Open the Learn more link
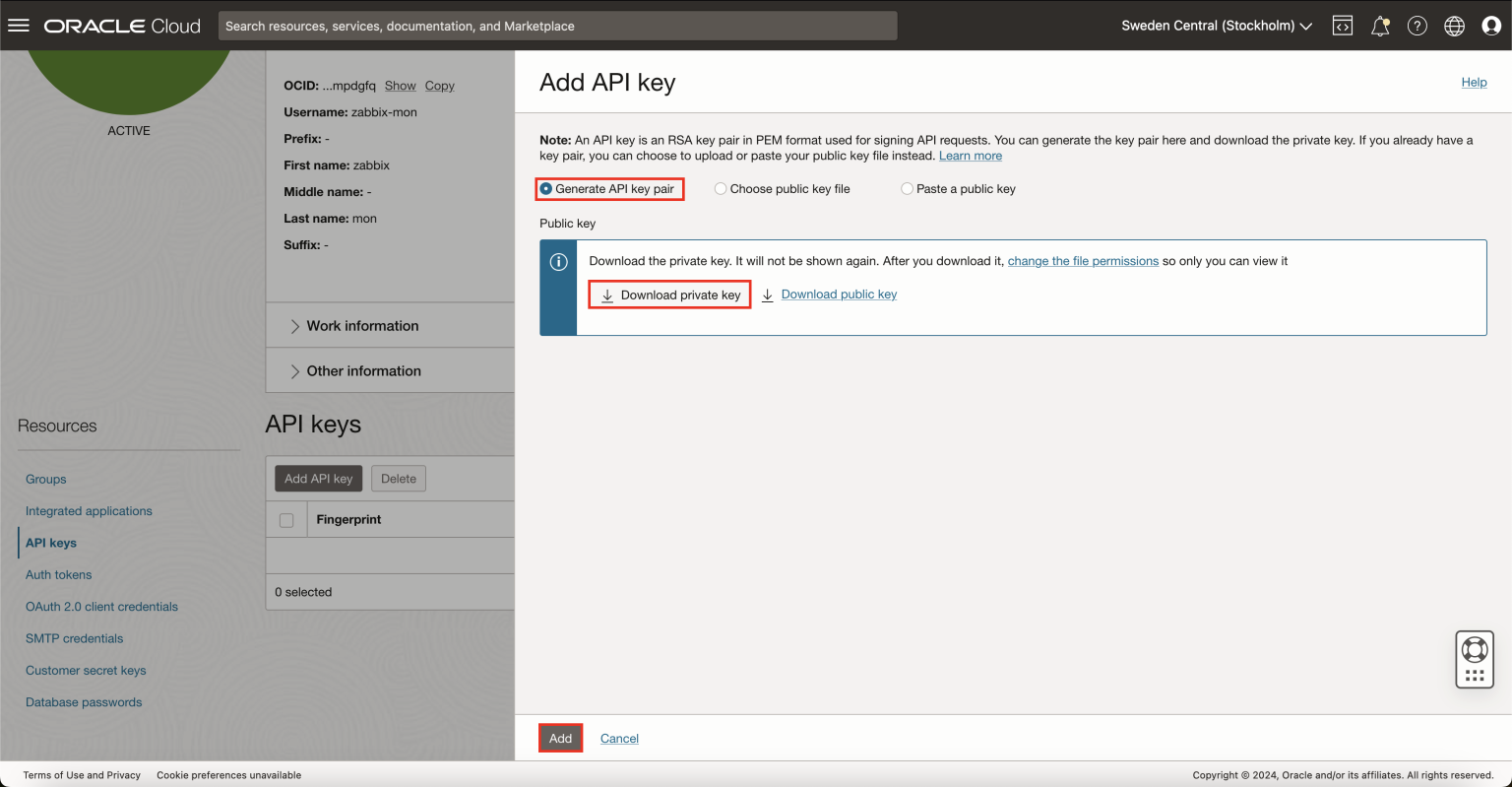1512x787 pixels. click(970, 155)
